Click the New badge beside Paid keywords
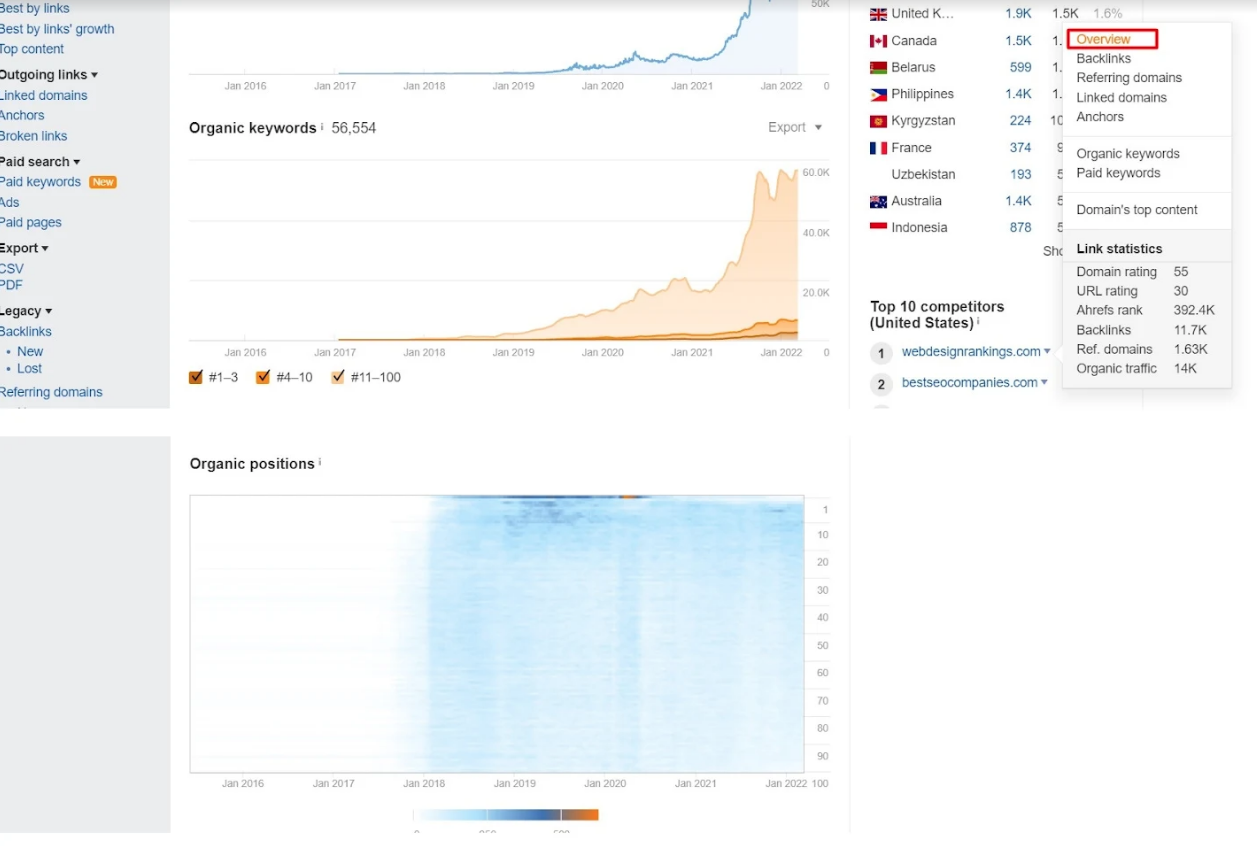 (103, 182)
